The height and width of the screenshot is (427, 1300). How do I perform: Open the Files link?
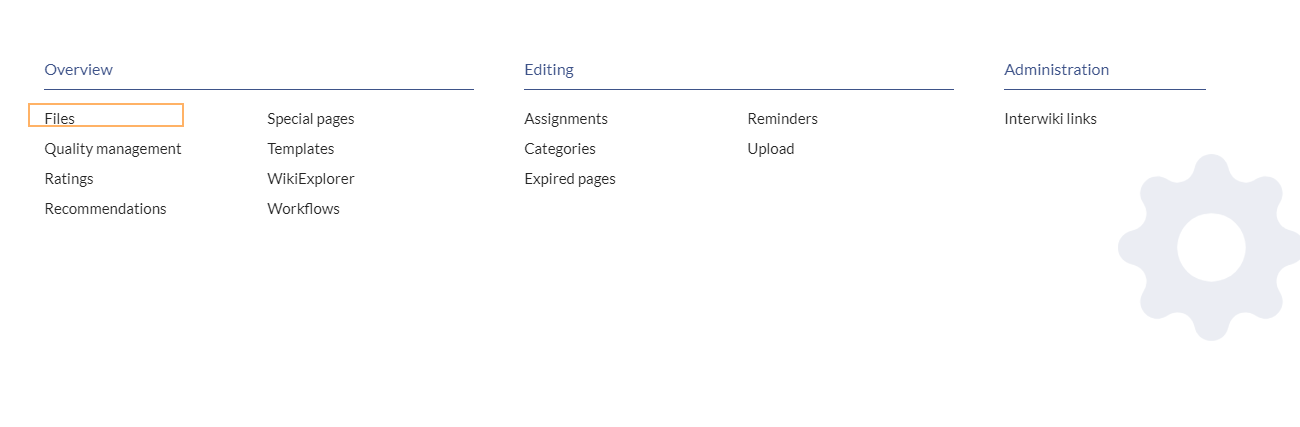[x=60, y=118]
